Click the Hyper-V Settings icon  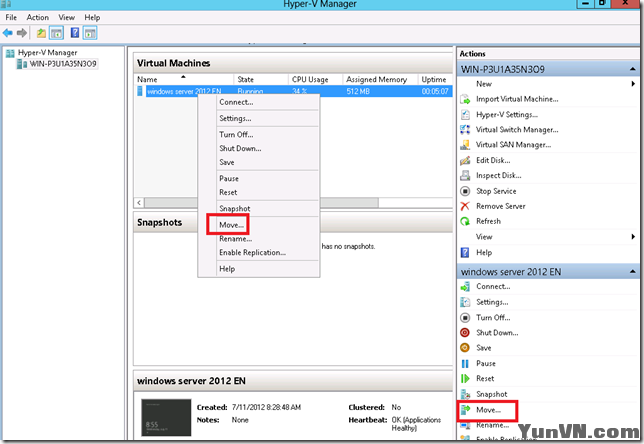pos(465,115)
